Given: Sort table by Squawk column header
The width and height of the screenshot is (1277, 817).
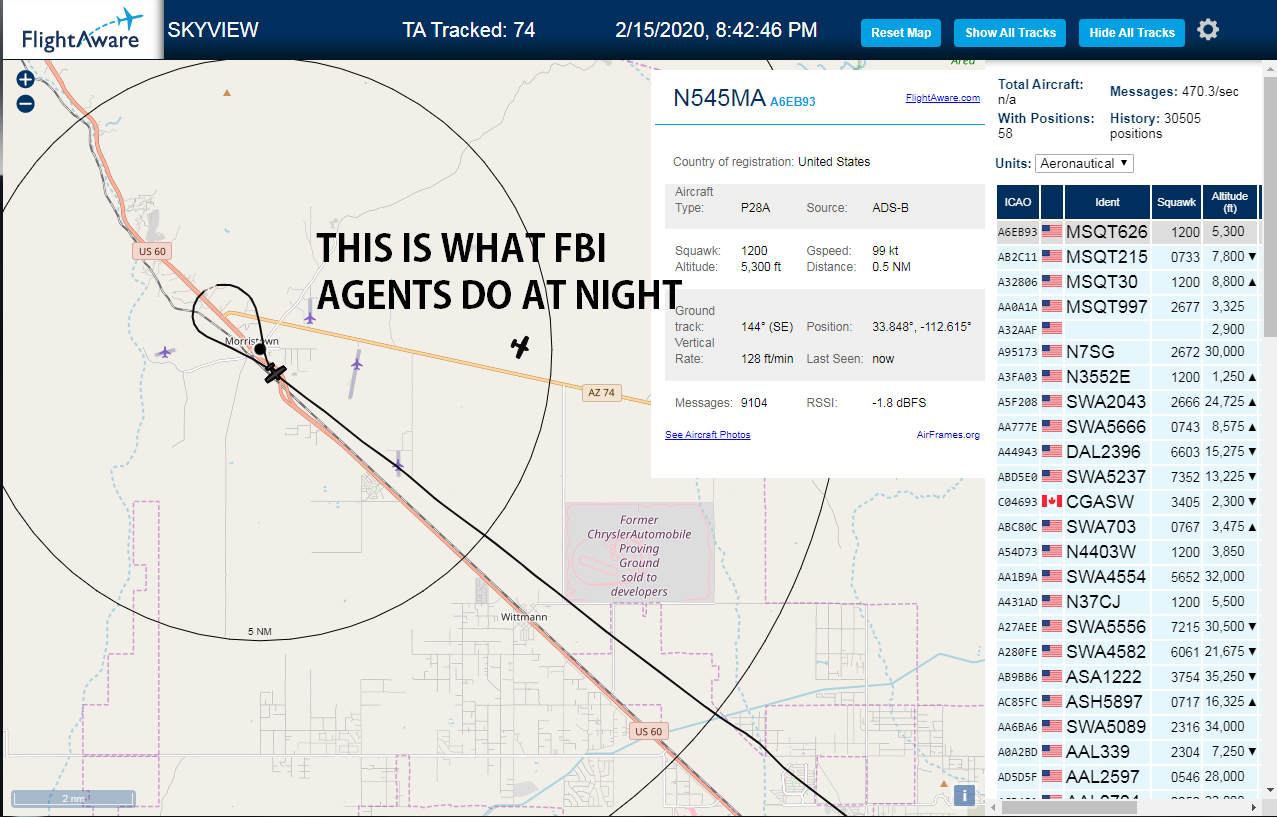Looking at the screenshot, I should pos(1176,202).
